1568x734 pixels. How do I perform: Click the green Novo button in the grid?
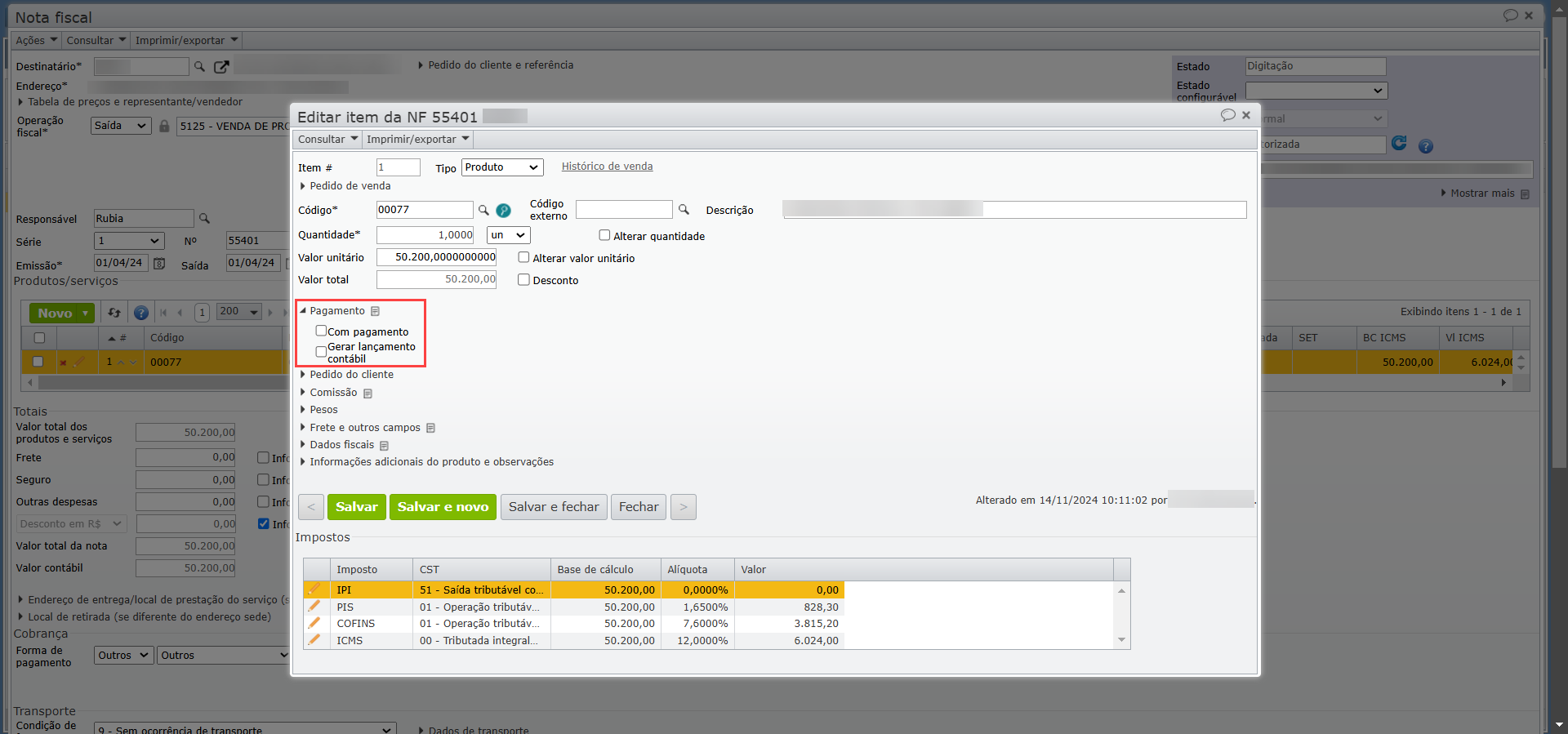click(62, 313)
